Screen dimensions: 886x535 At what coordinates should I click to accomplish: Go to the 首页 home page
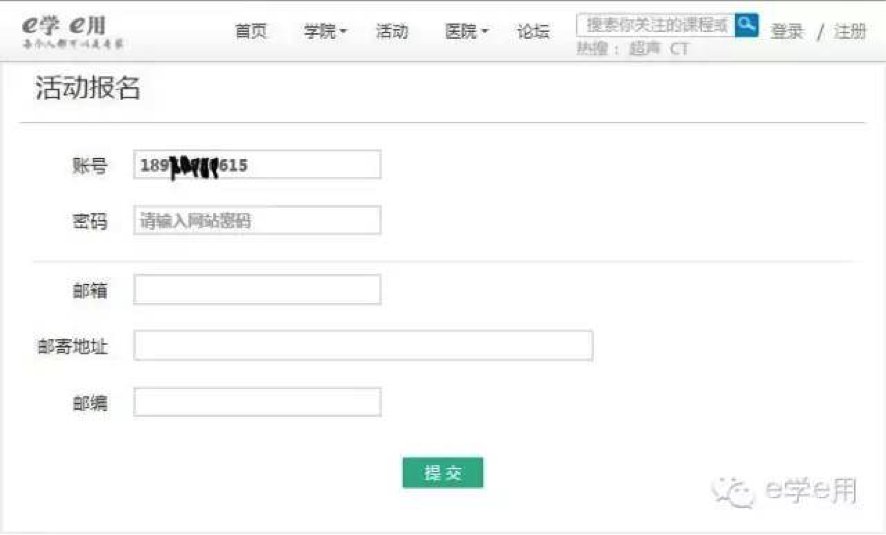pos(251,31)
